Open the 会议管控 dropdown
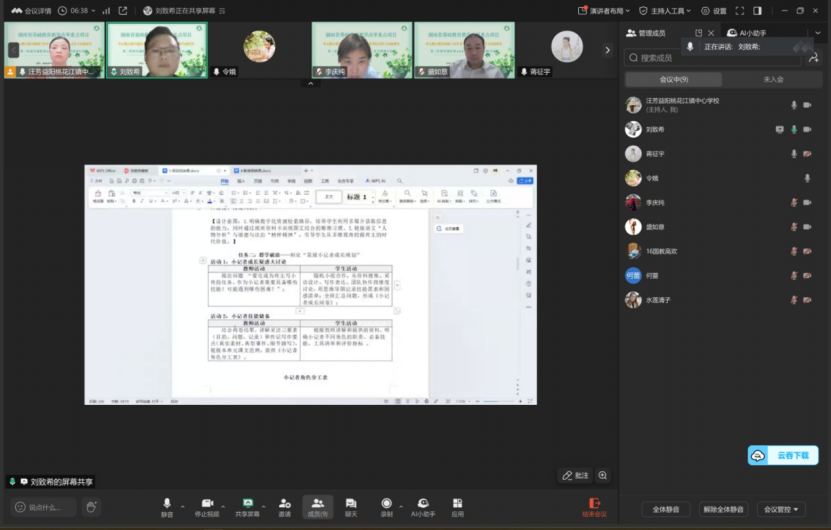Image resolution: width=831 pixels, height=530 pixels. (x=781, y=509)
